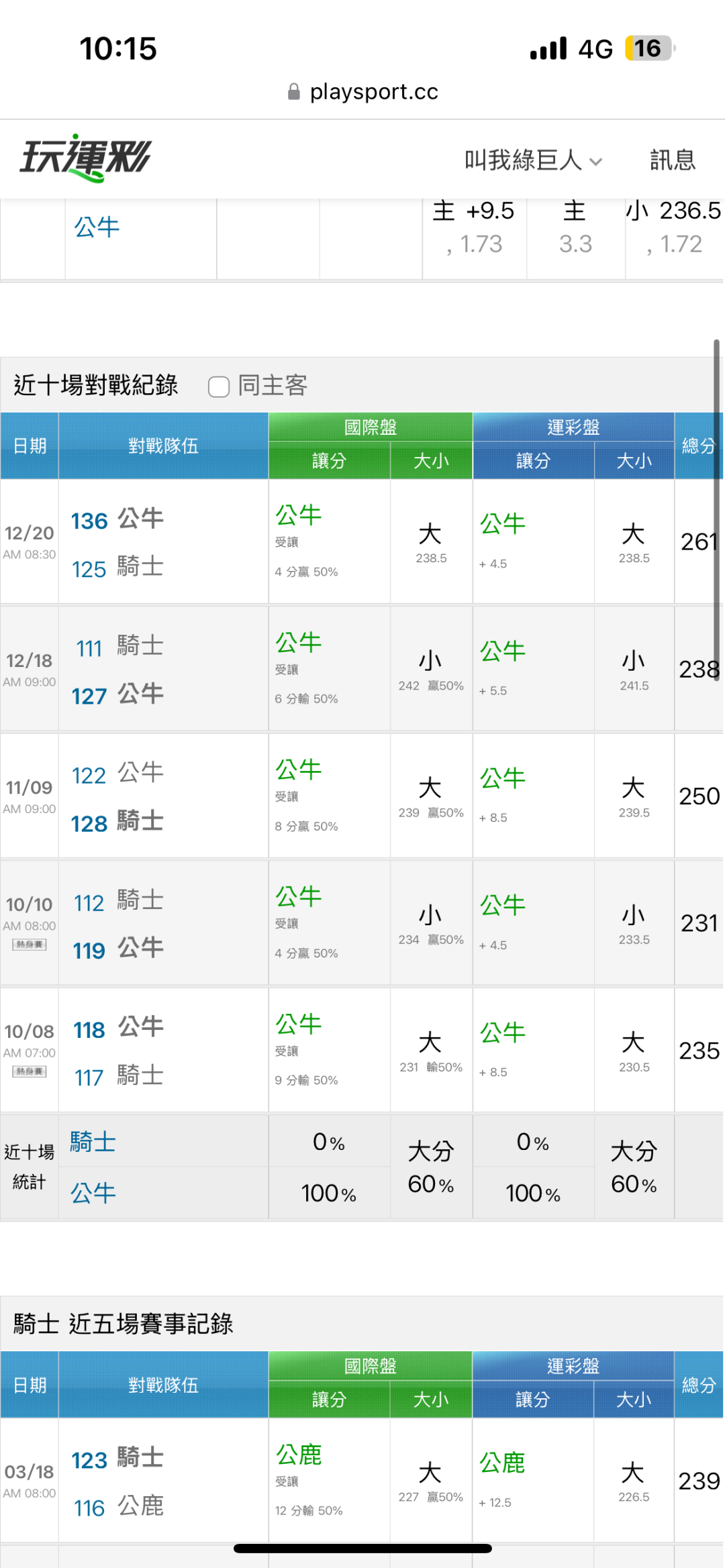
Task: Open the 訊息 menu item
Action: pyautogui.click(x=672, y=160)
